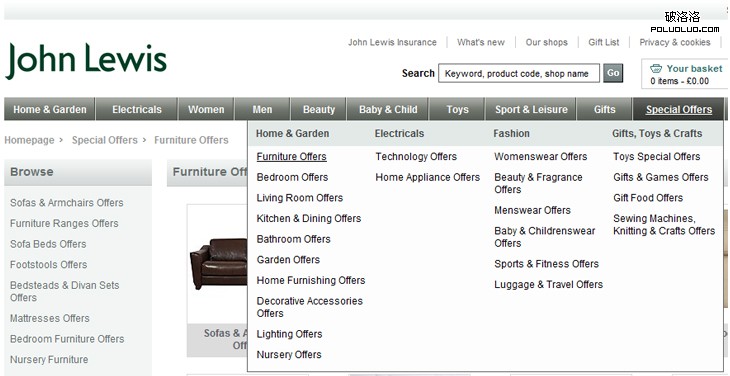Visit John Lewis Insurance link

pyautogui.click(x=392, y=42)
